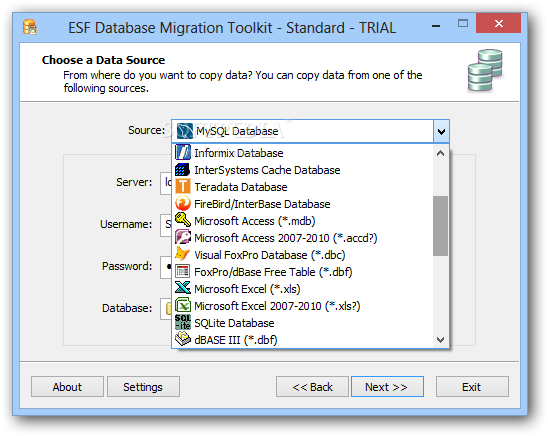Click the Password input field
The image size is (548, 436).
click(166, 267)
